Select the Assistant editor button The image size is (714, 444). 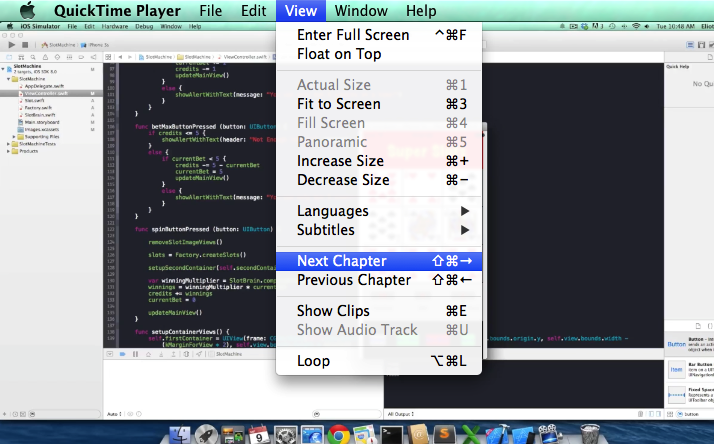(x=702, y=45)
